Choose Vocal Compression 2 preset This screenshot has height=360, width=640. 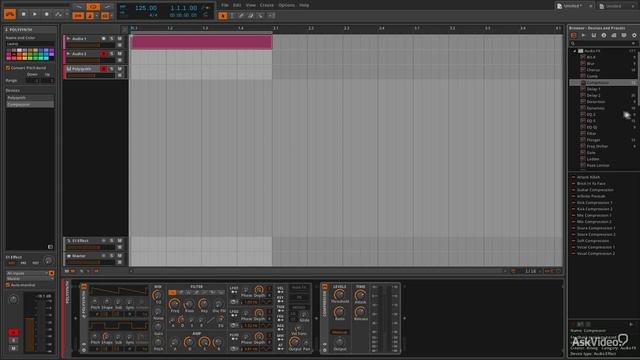coord(596,253)
